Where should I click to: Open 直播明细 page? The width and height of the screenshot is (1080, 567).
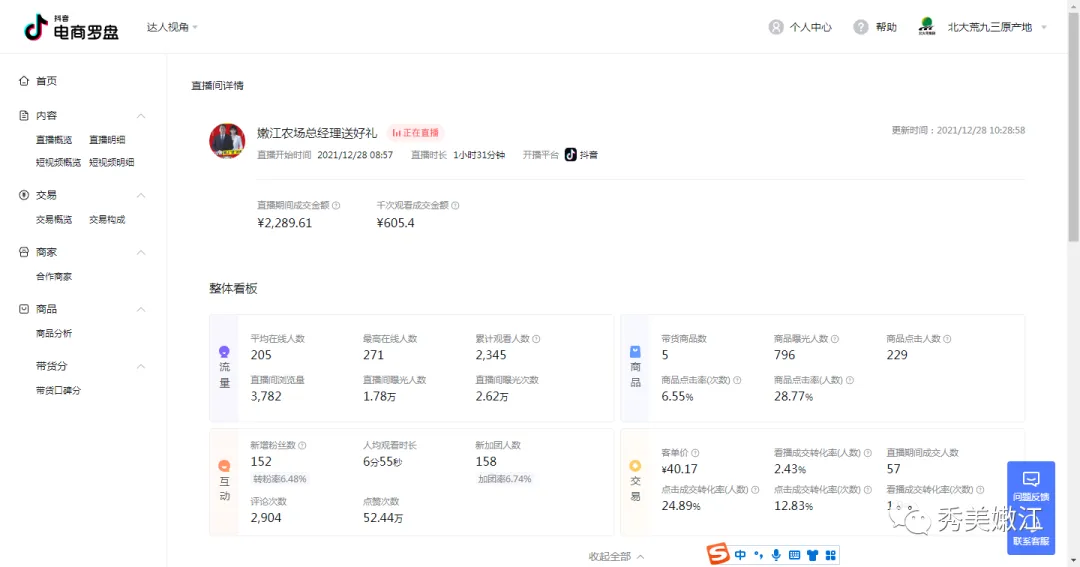(107, 139)
